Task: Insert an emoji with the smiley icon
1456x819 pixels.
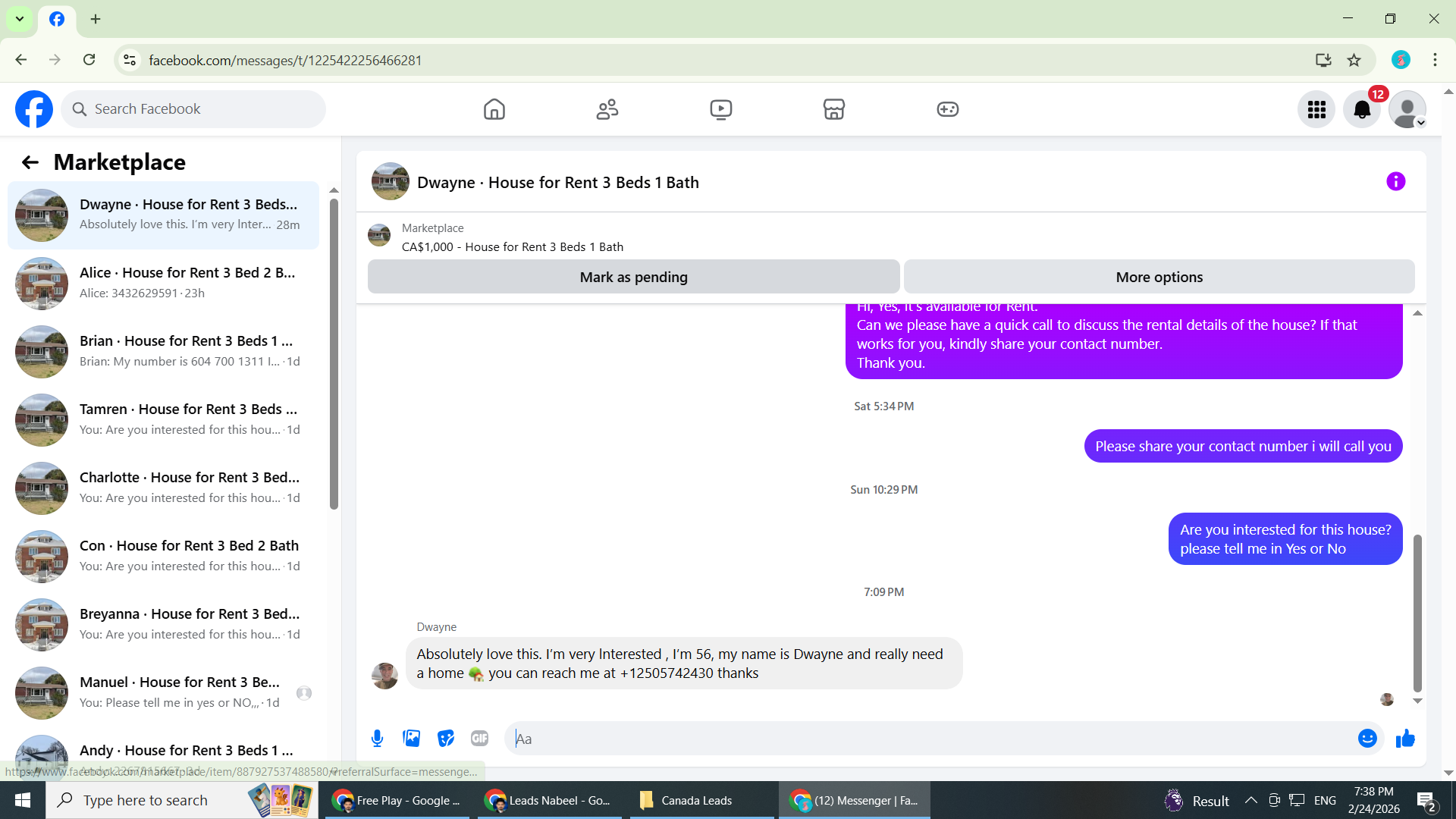Action: point(1367,739)
